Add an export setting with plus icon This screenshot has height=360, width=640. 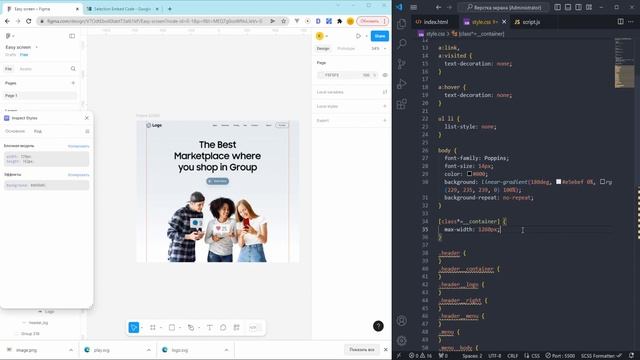click(385, 120)
